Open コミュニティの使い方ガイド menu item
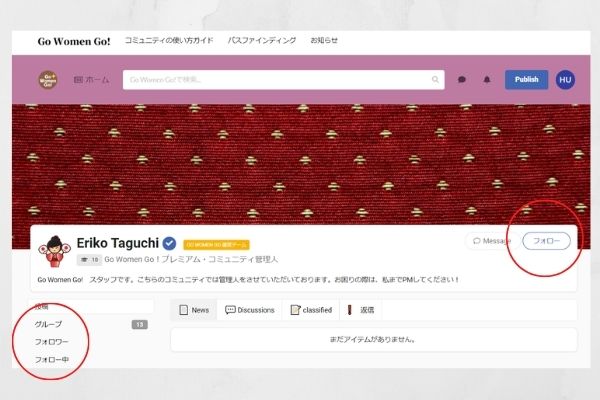This screenshot has height=400, width=600. 169,40
